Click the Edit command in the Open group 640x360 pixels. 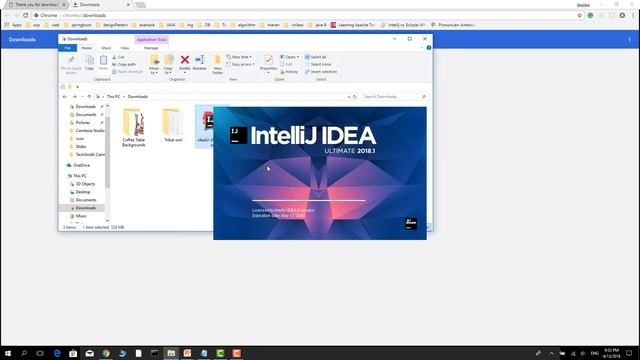pyautogui.click(x=286, y=64)
